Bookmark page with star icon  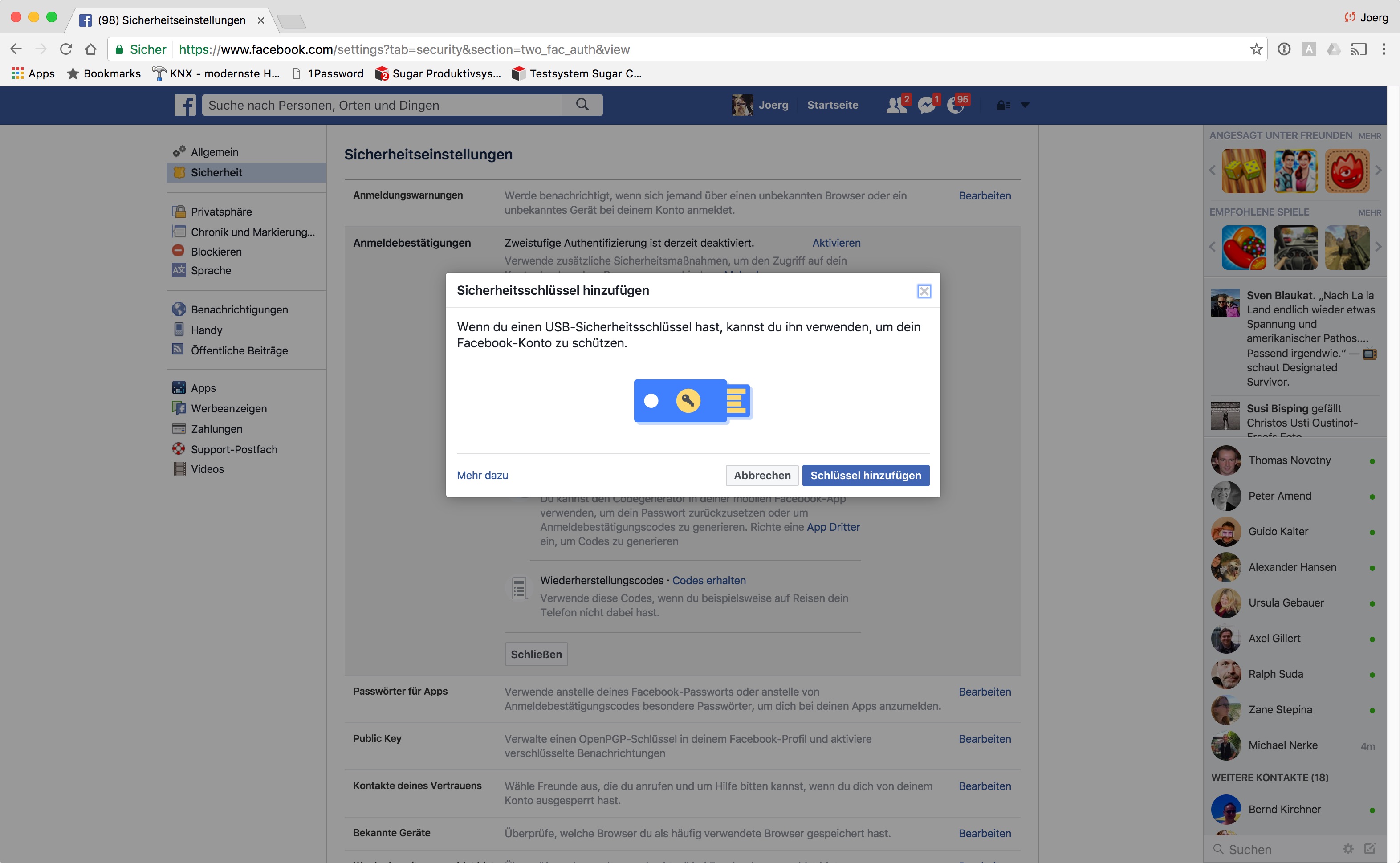point(1256,50)
